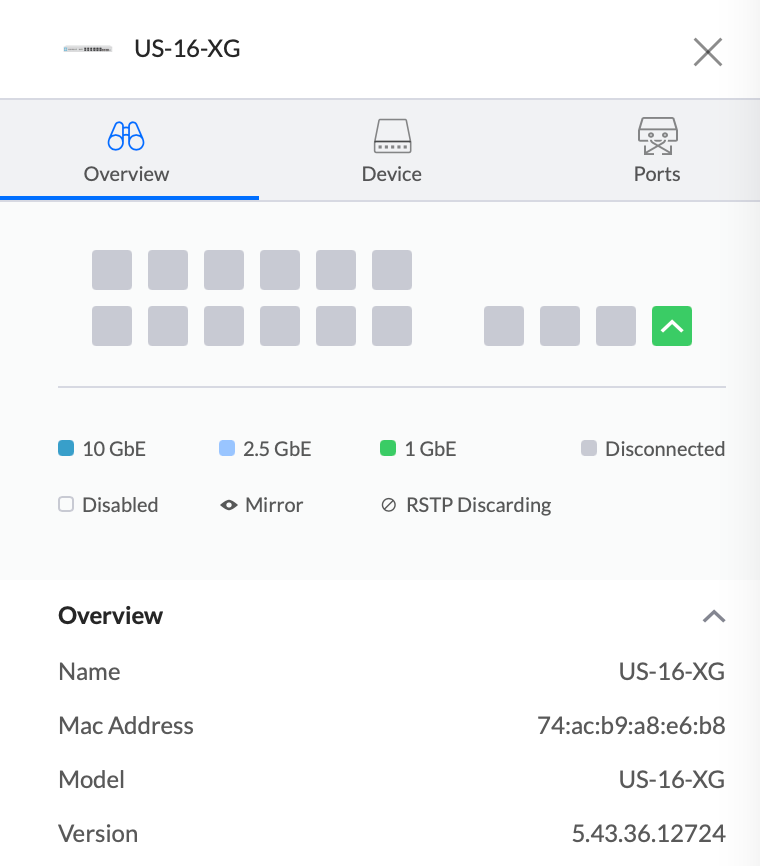This screenshot has height=866, width=760.
Task: Switch to the Ports tab
Action: [x=657, y=150]
